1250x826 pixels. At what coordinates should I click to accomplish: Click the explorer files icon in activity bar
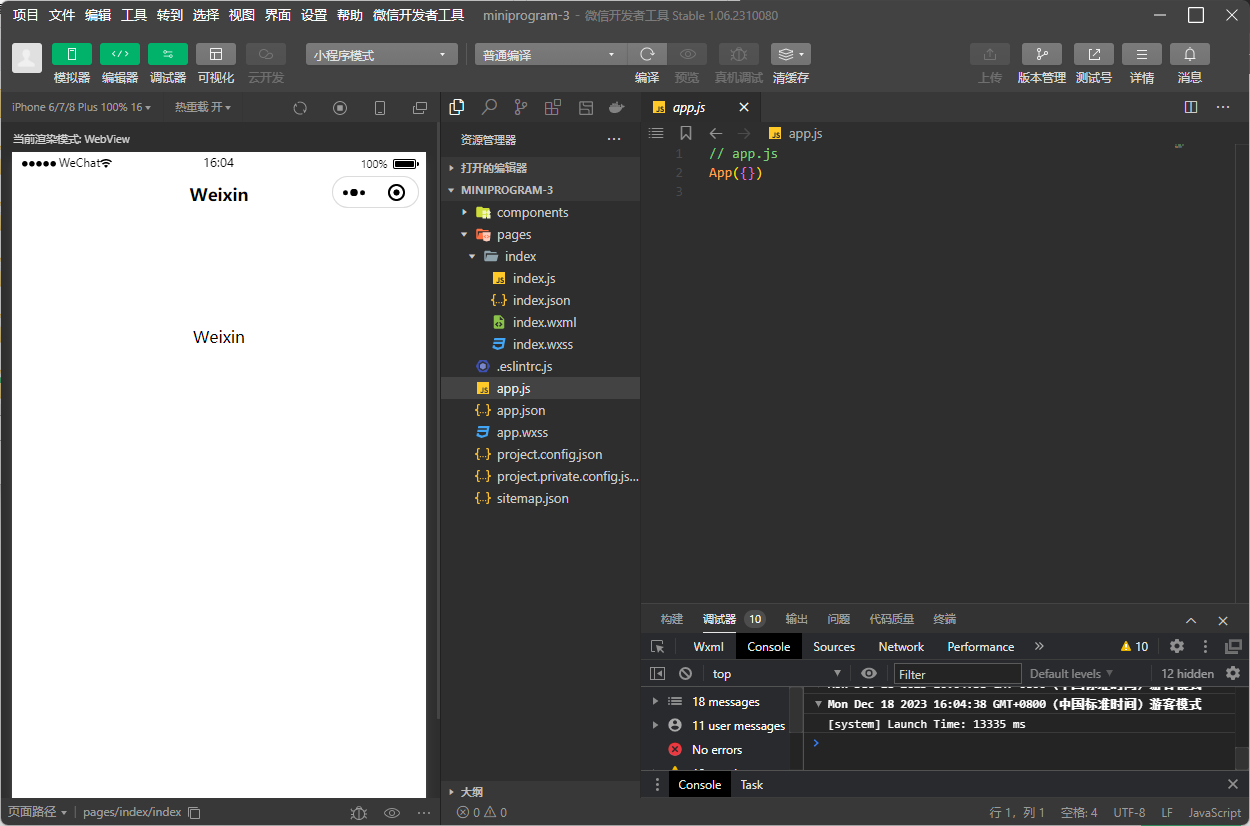tap(457, 107)
